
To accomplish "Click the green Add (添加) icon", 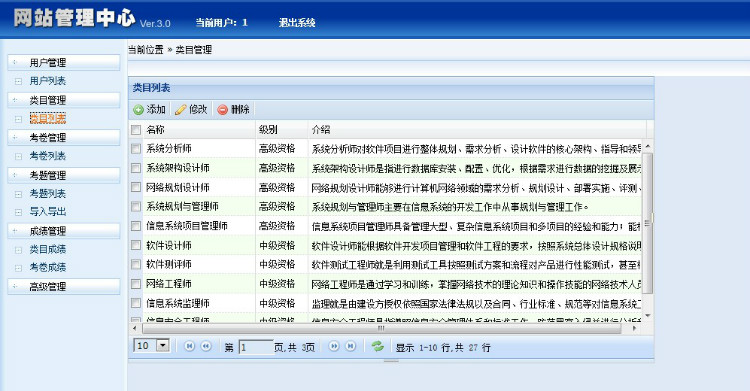I will pyautogui.click(x=139, y=110).
